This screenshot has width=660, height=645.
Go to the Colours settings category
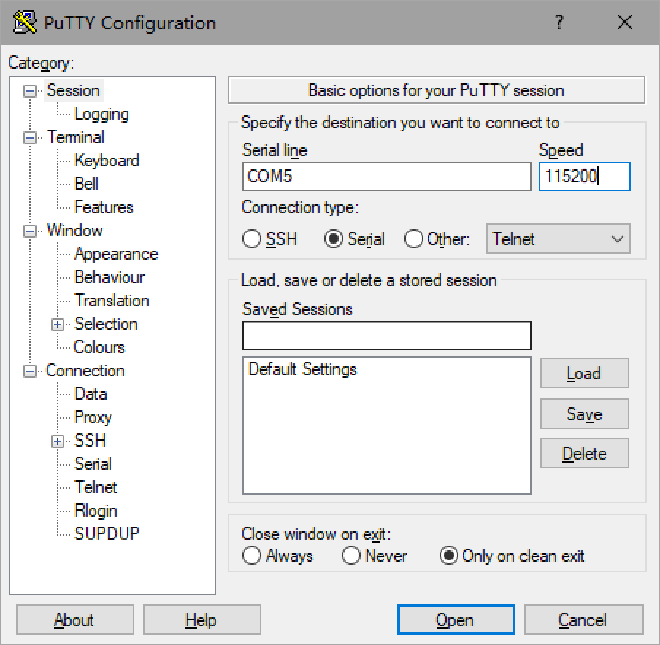click(99, 347)
